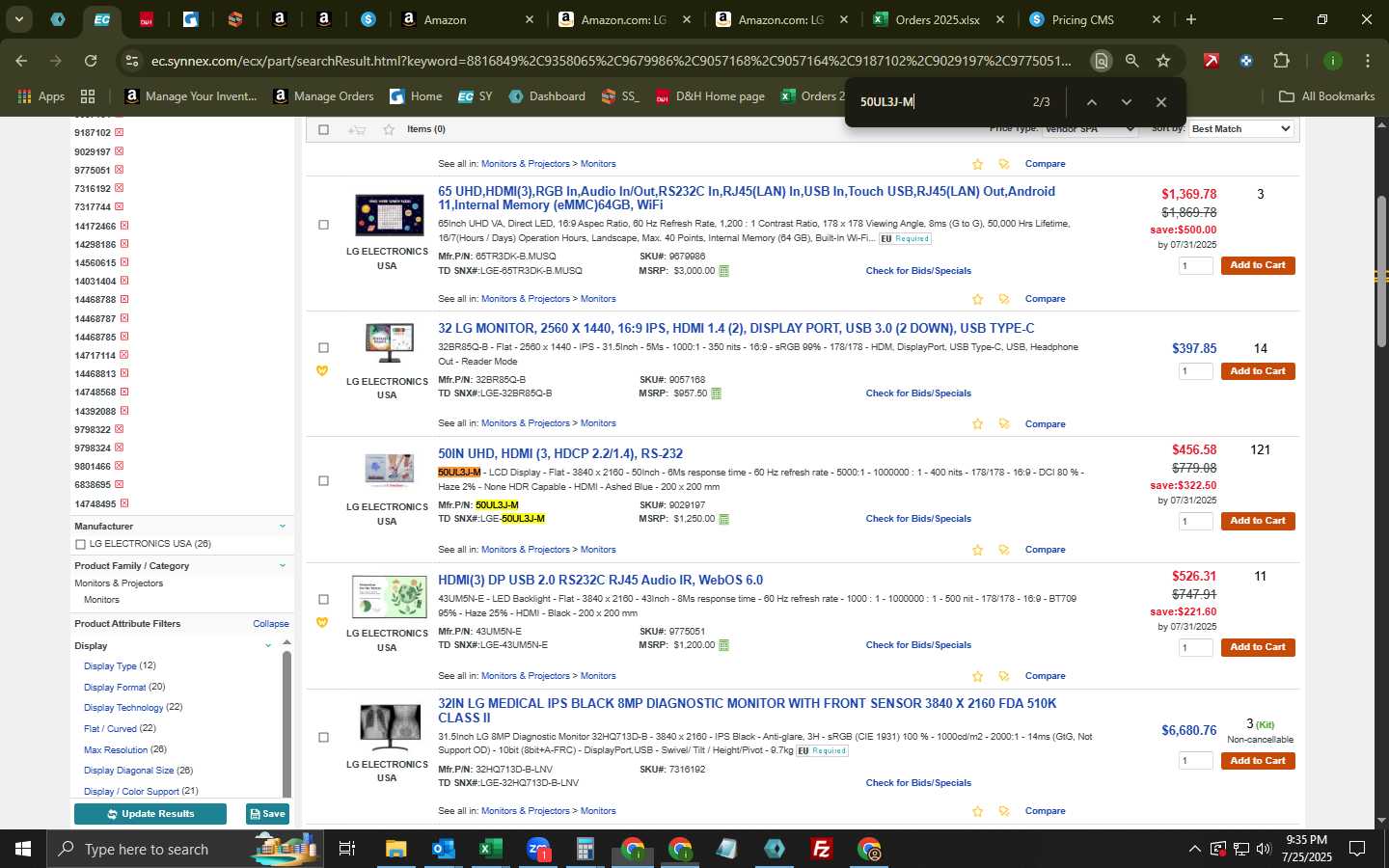Select the 50IN UHD product checkbox

coord(323,481)
